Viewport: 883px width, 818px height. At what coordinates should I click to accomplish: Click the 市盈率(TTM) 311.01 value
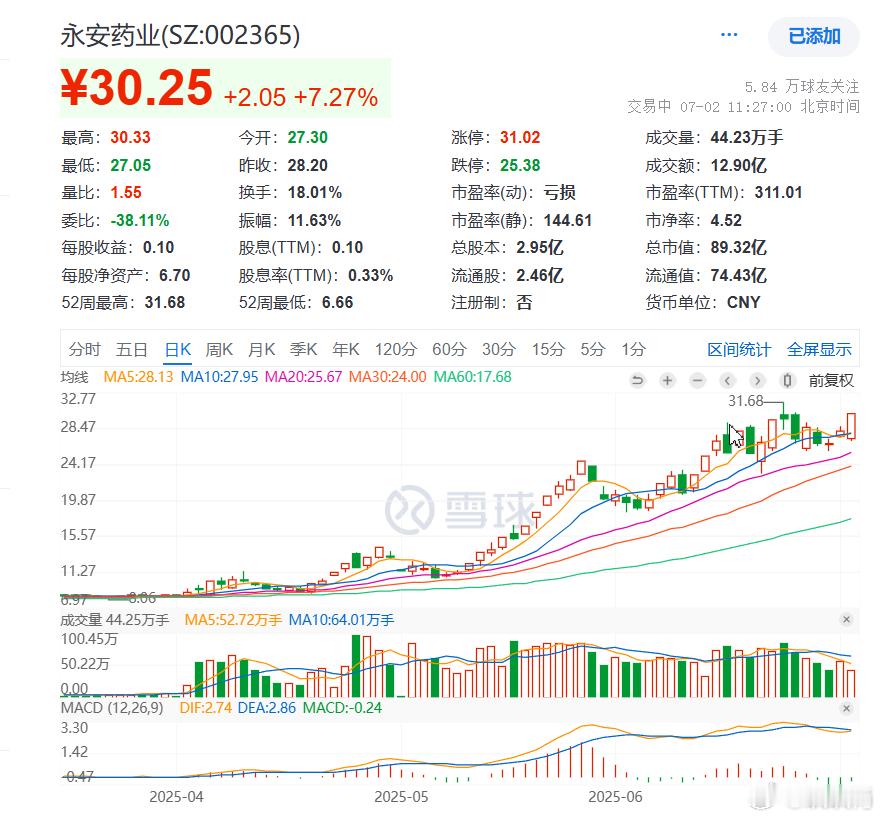778,193
